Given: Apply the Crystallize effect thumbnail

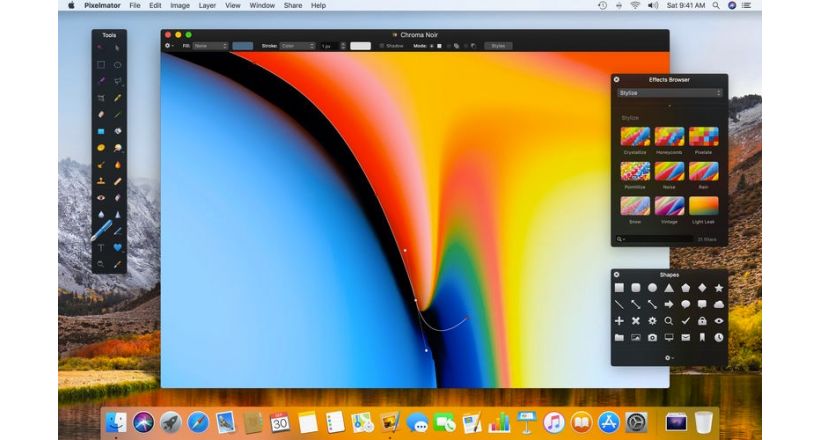Looking at the screenshot, I should pyautogui.click(x=635, y=137).
